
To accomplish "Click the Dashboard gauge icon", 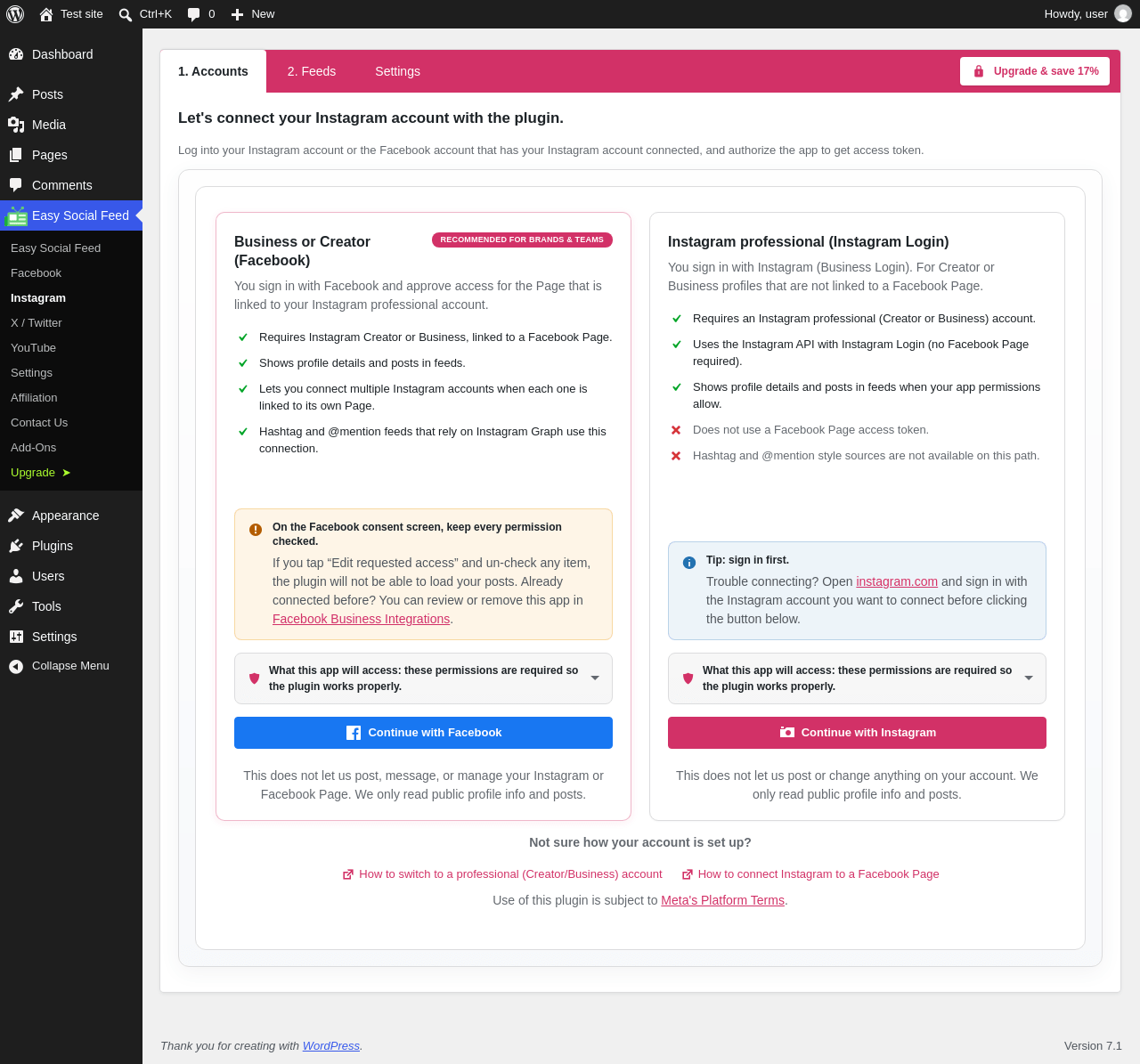I will click(x=16, y=54).
